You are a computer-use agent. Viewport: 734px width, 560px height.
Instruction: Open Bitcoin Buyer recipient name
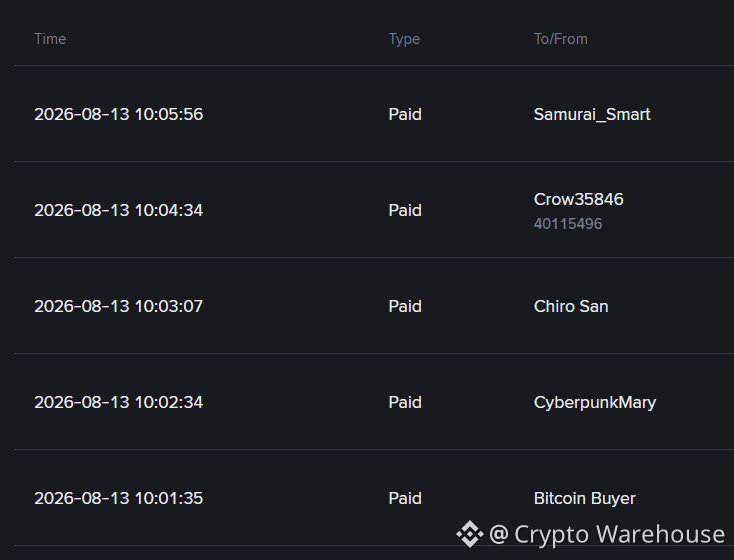coord(585,499)
